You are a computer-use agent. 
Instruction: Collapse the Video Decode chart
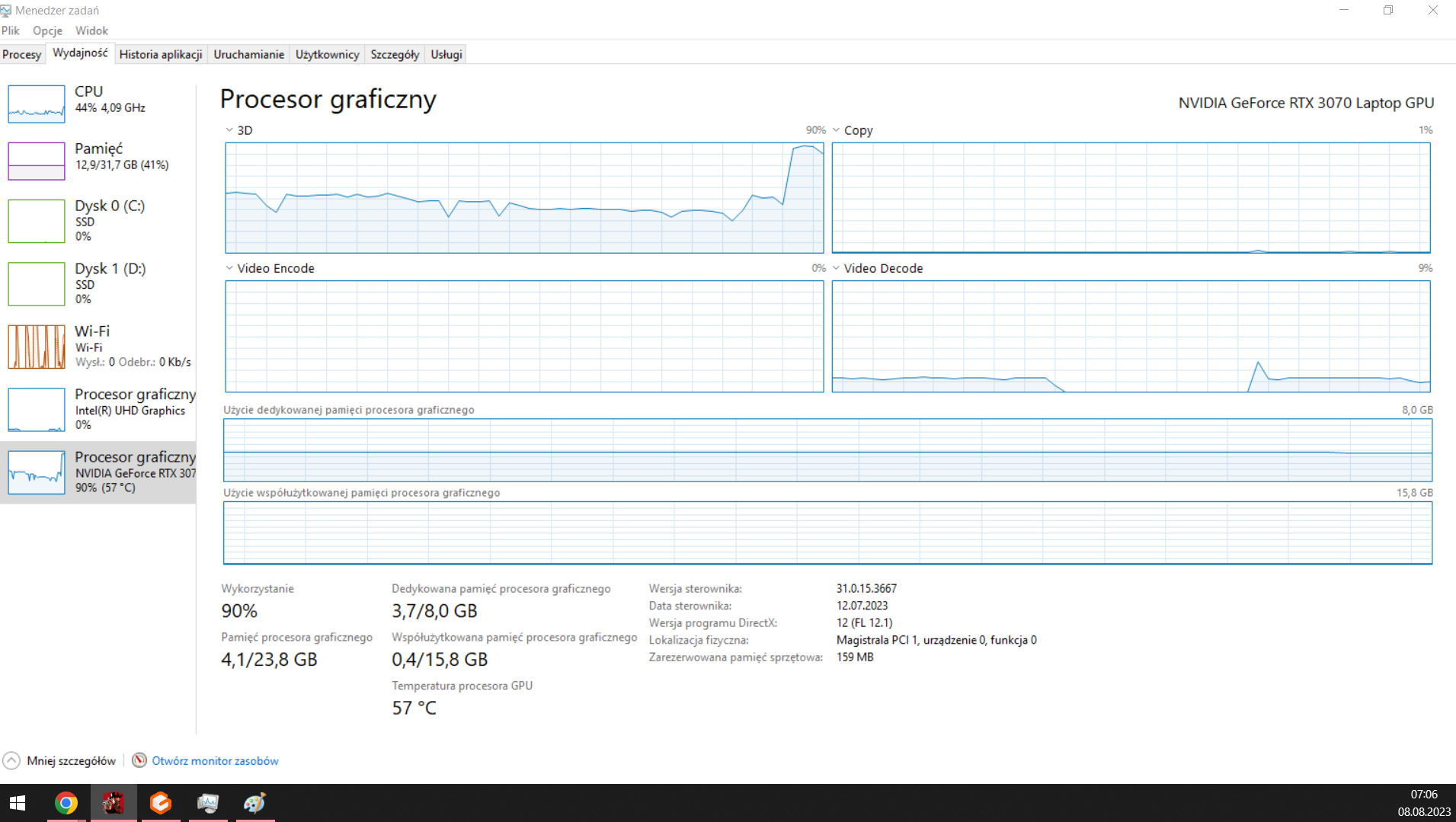pos(836,268)
